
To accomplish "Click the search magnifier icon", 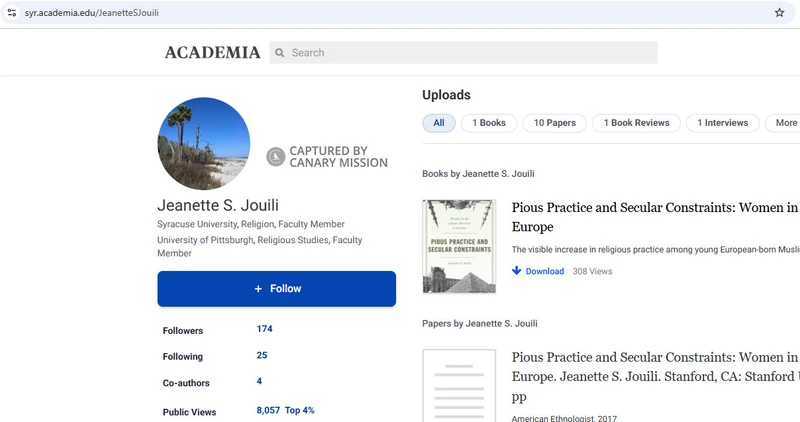I will pyautogui.click(x=280, y=53).
